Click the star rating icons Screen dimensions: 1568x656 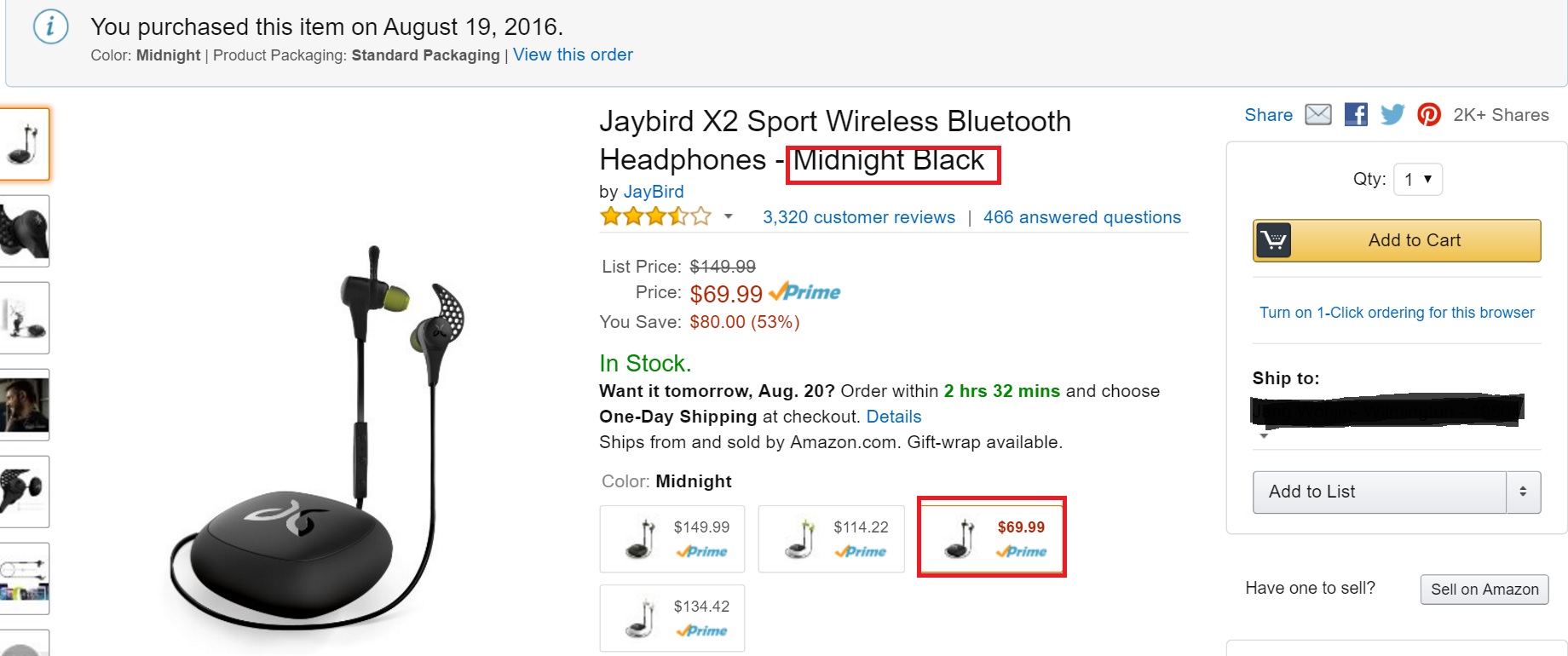click(655, 216)
